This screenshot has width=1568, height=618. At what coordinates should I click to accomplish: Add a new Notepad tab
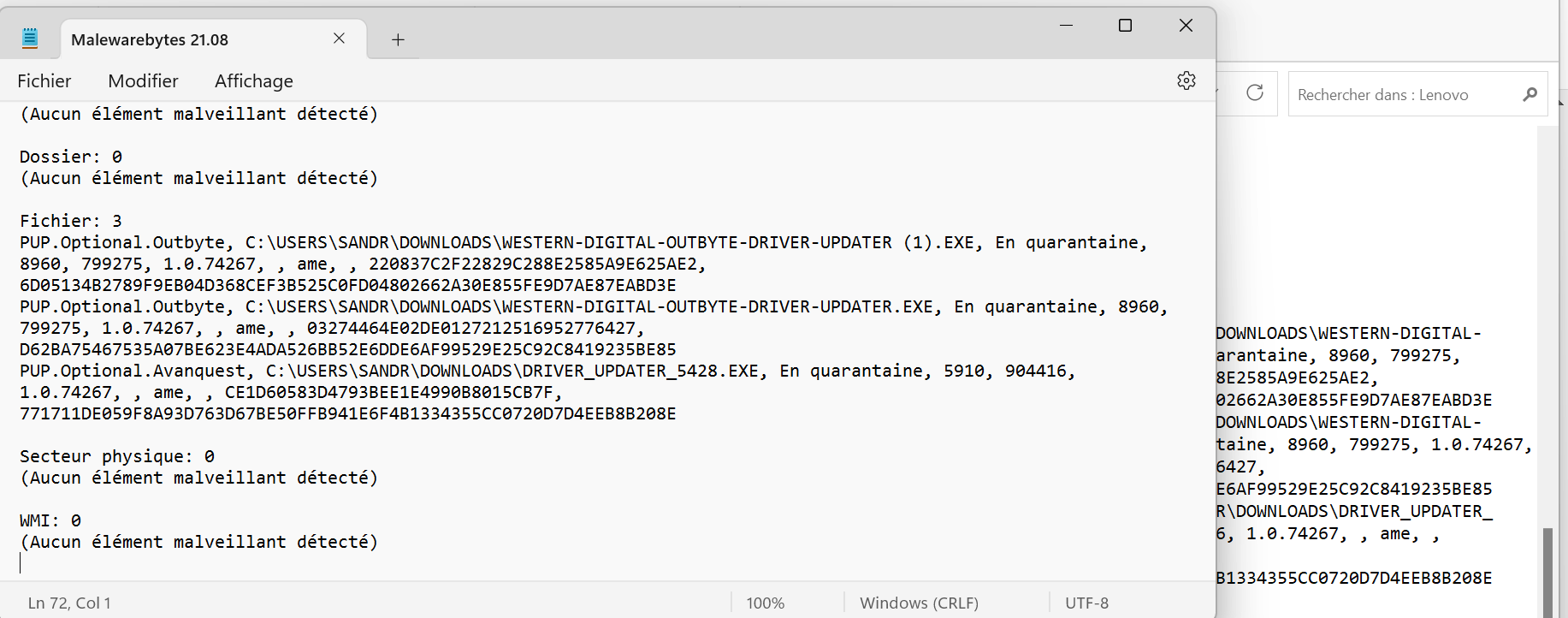pos(398,39)
